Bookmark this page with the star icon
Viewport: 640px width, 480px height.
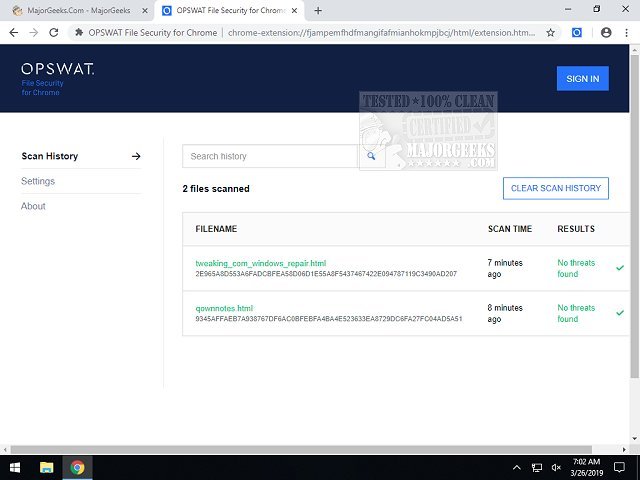(551, 33)
